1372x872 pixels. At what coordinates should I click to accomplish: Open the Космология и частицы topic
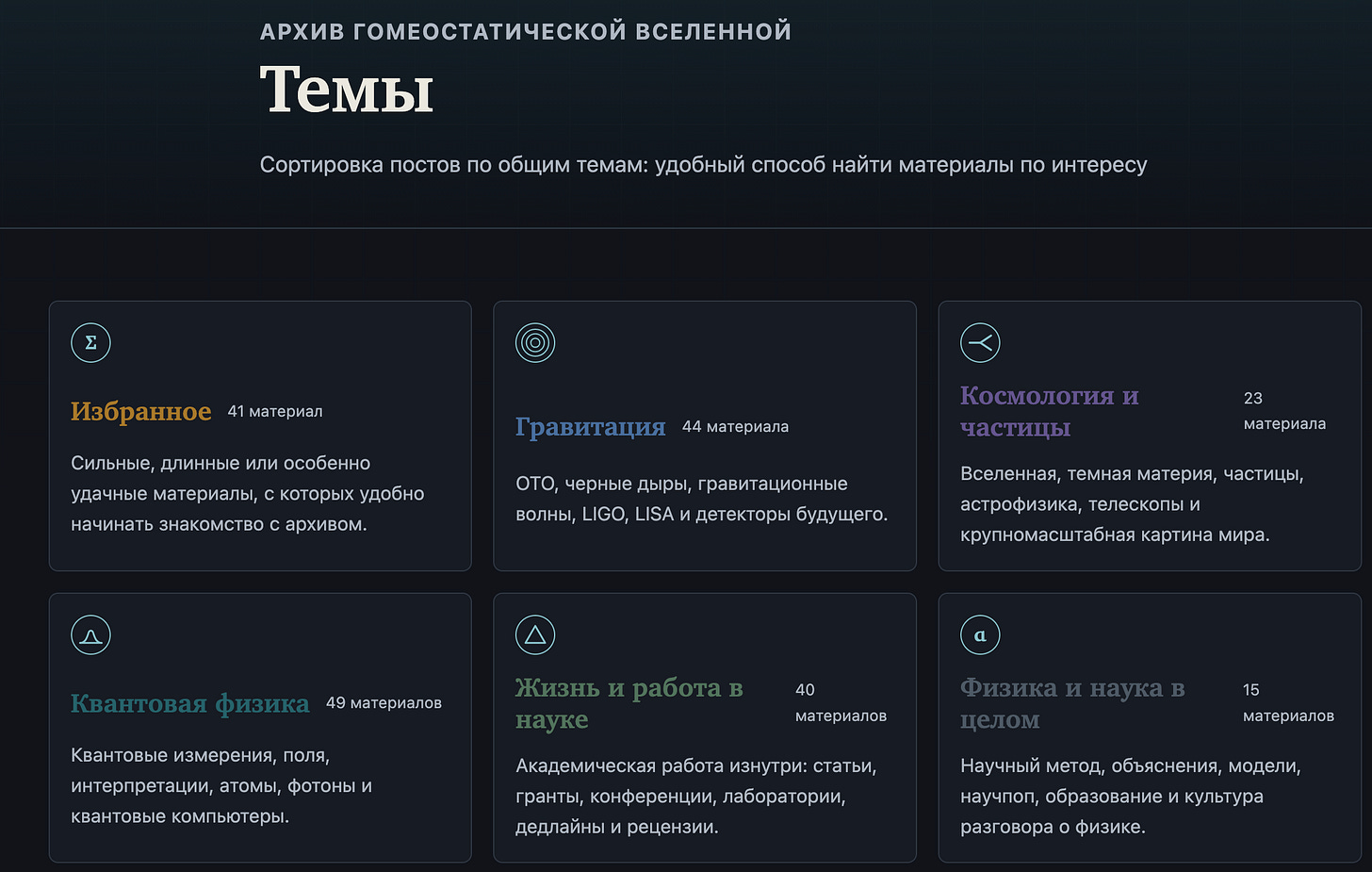1050,411
